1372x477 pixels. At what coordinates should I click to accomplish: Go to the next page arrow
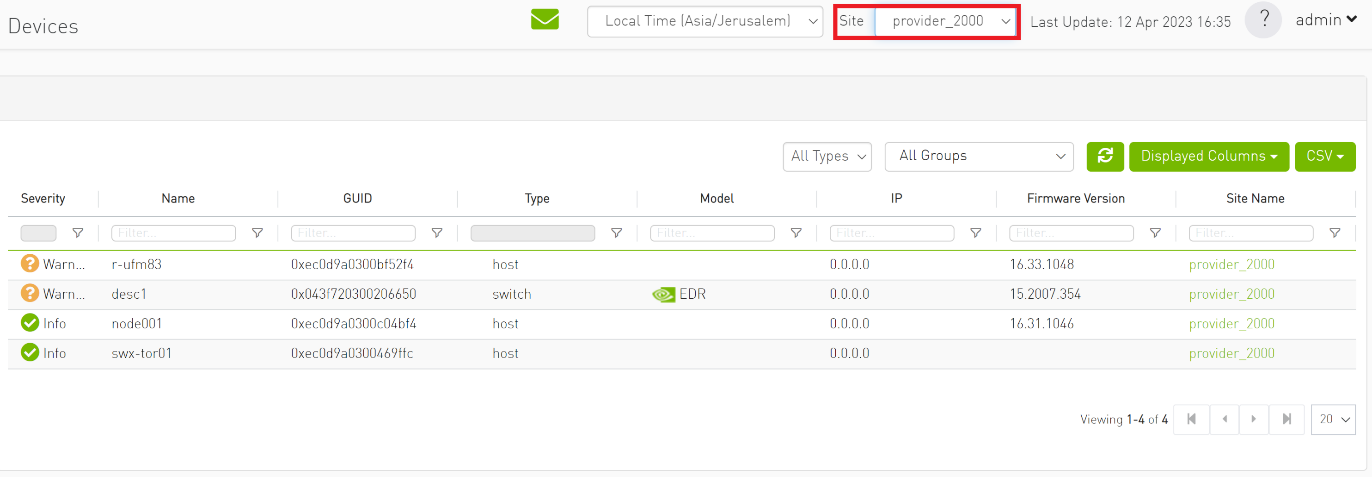pos(1253,420)
